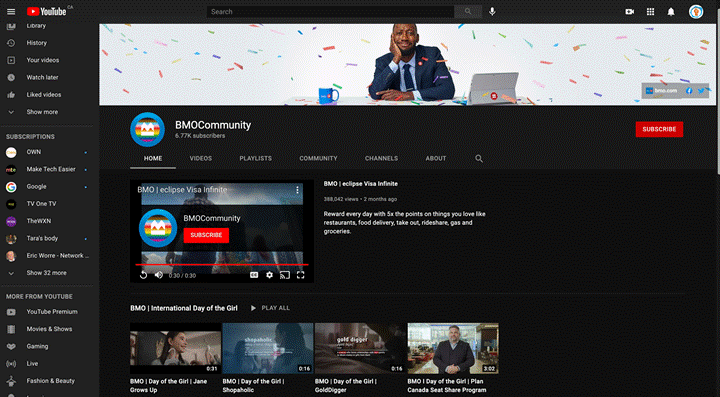Cast the video to a TV

[285, 275]
